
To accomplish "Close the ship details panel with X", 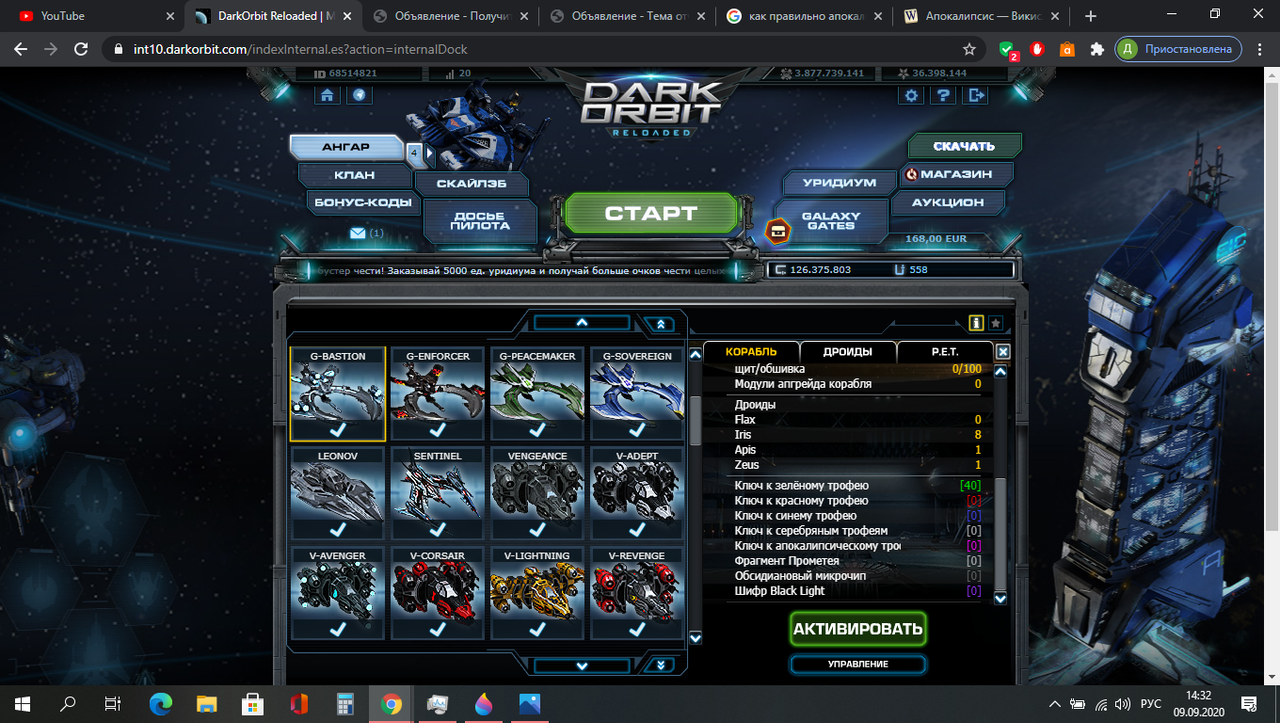I will (1003, 352).
